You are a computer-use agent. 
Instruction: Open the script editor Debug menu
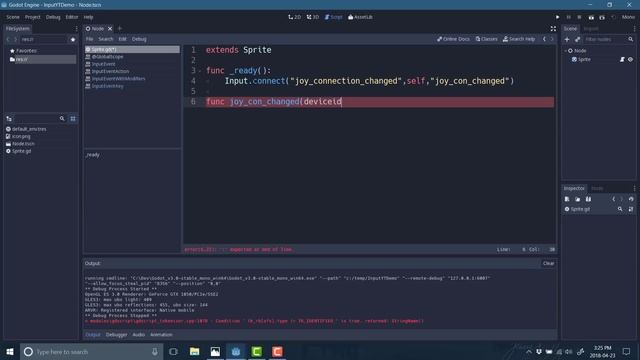(x=139, y=39)
